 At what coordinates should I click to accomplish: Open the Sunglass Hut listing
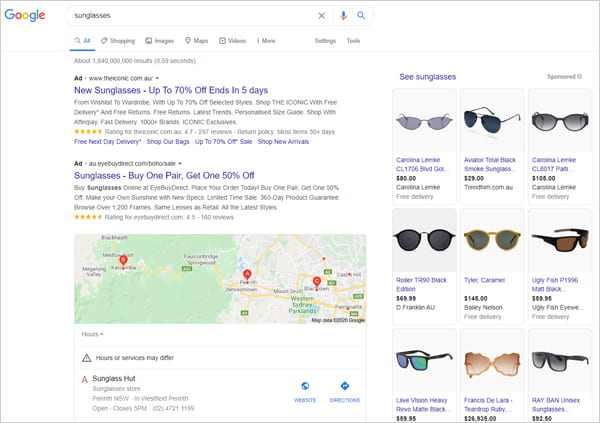tap(114, 378)
